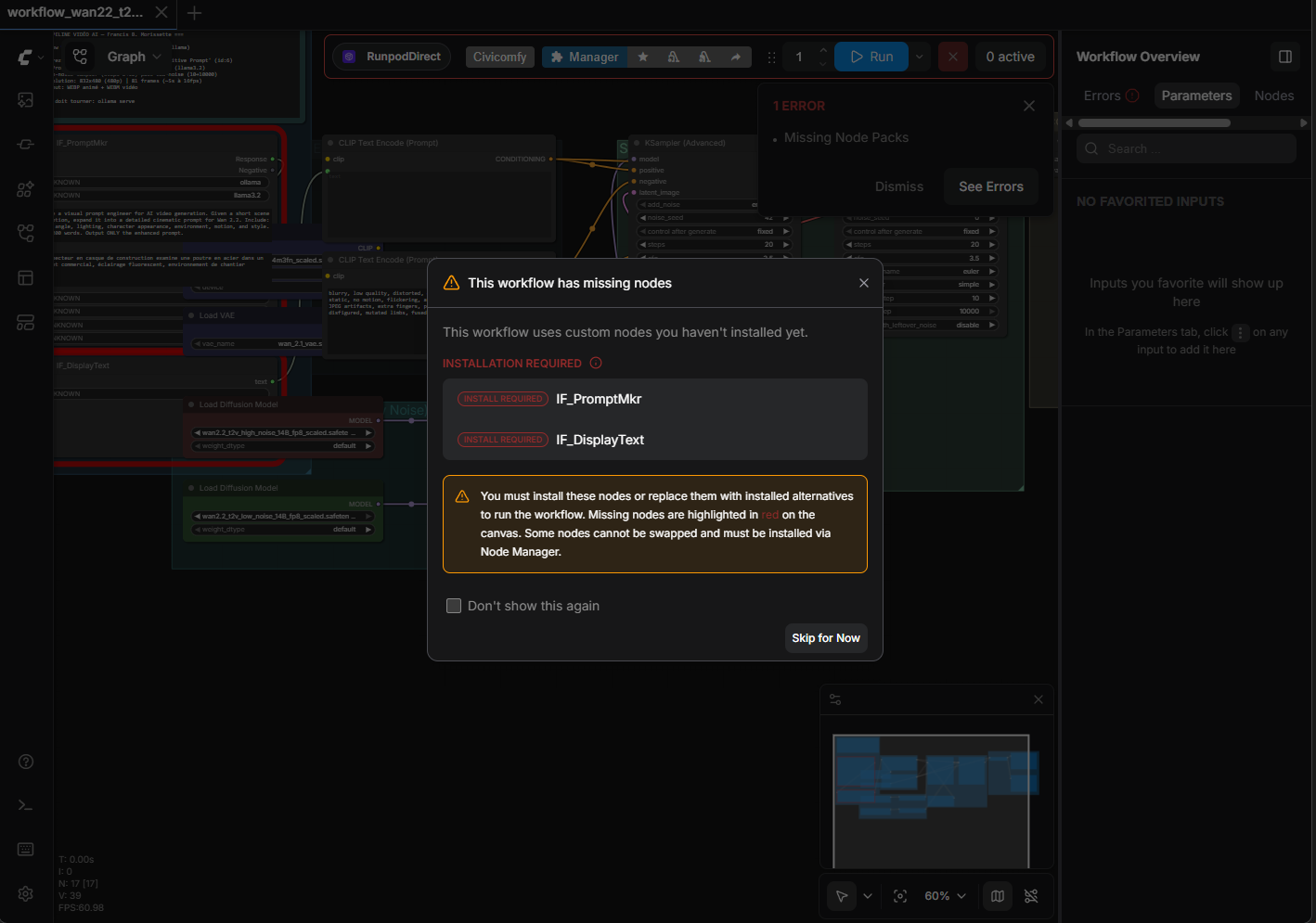Click the share arrow icon in the toolbar

pyautogui.click(x=736, y=57)
